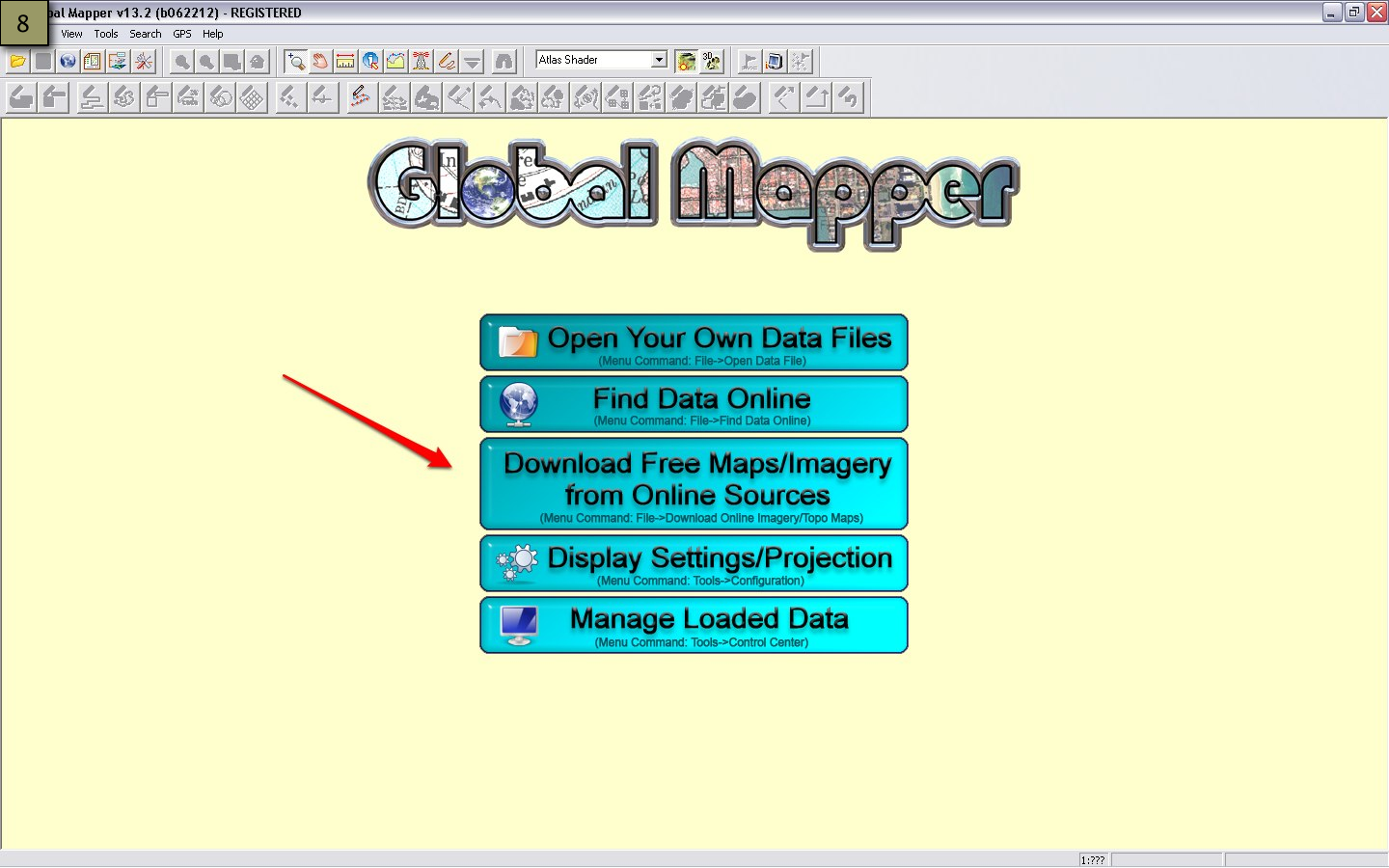Click the digitizer range rings circles icon
Viewport: 1389px width, 868px height.
pyautogui.click(x=221, y=97)
